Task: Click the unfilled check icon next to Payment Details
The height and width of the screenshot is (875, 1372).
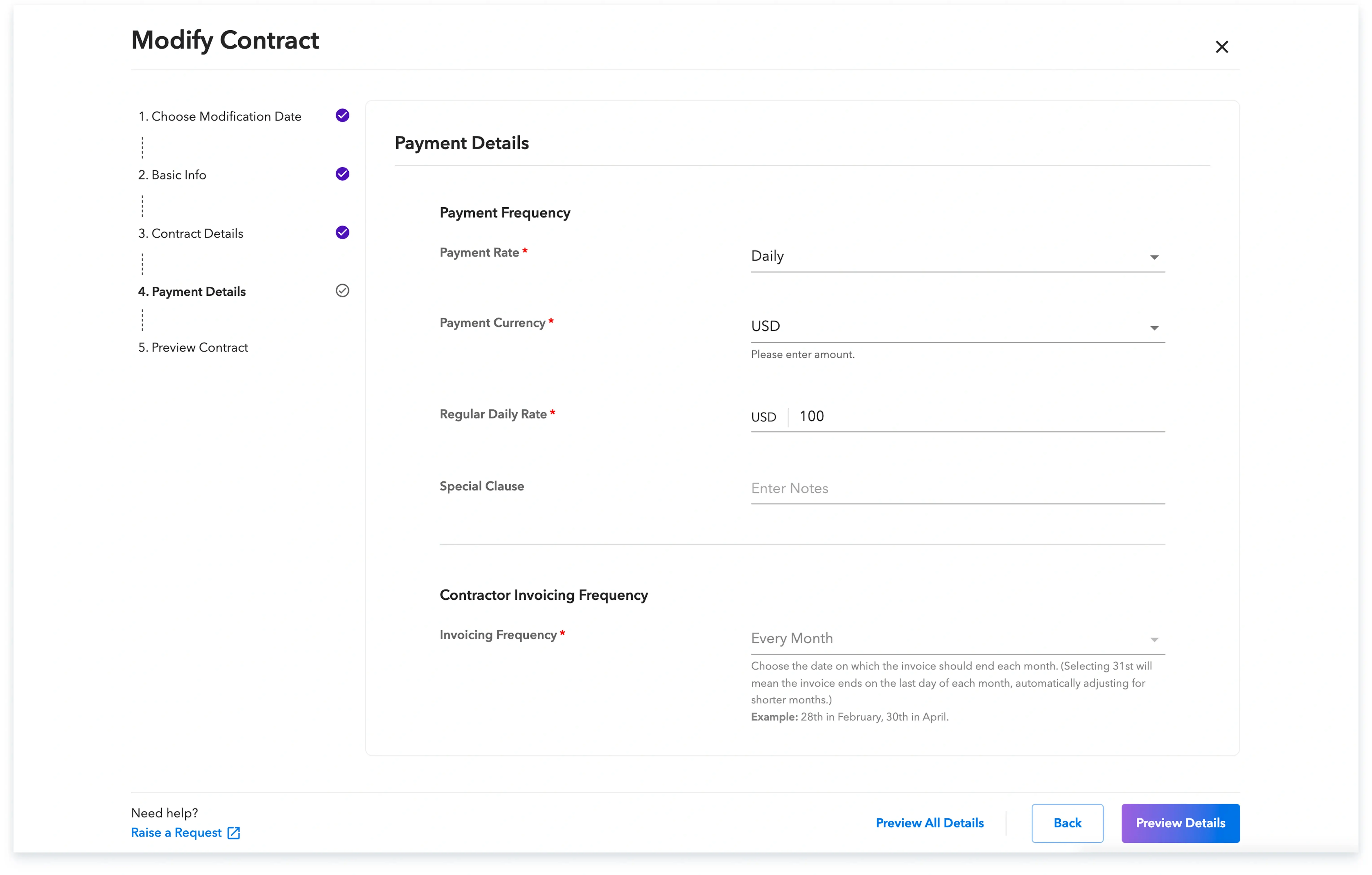Action: 342,291
